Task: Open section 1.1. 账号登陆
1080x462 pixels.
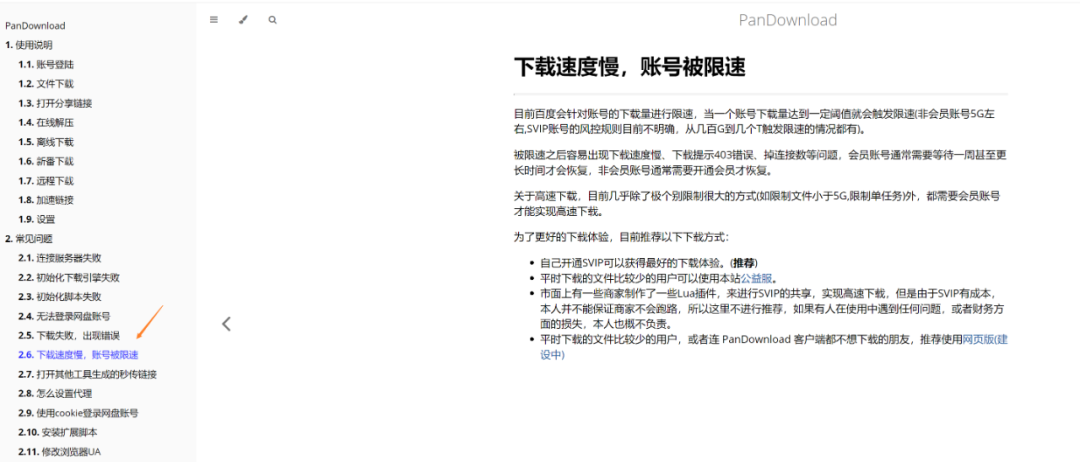Action: 46,64
